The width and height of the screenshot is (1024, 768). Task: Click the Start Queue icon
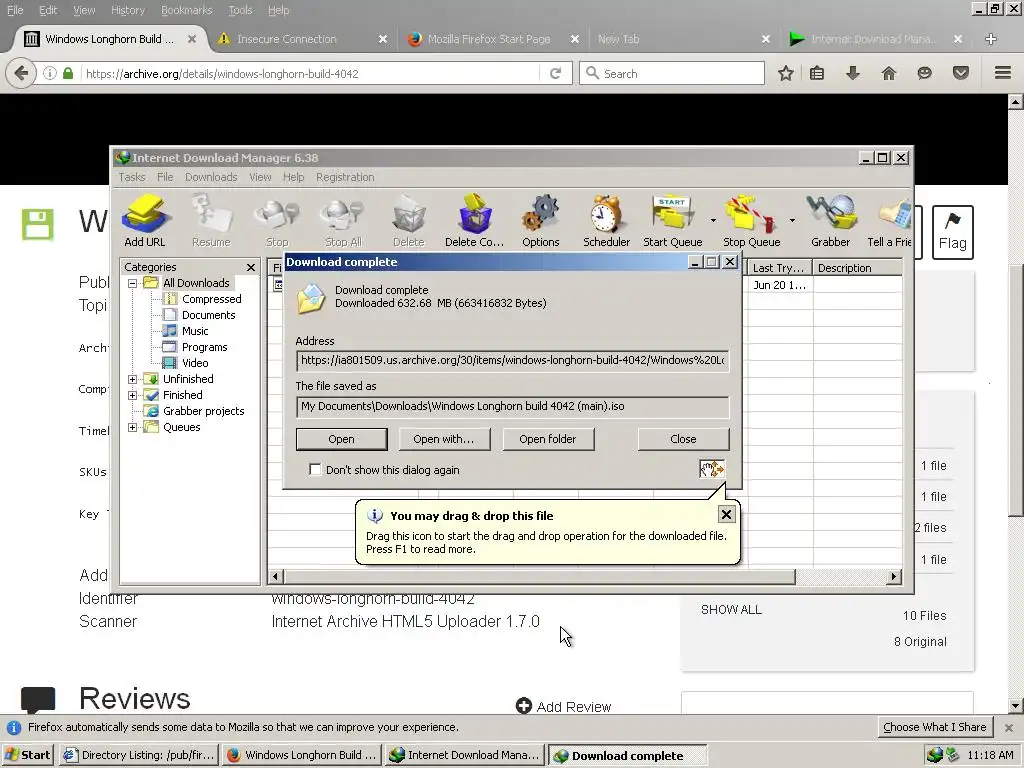coord(673,221)
